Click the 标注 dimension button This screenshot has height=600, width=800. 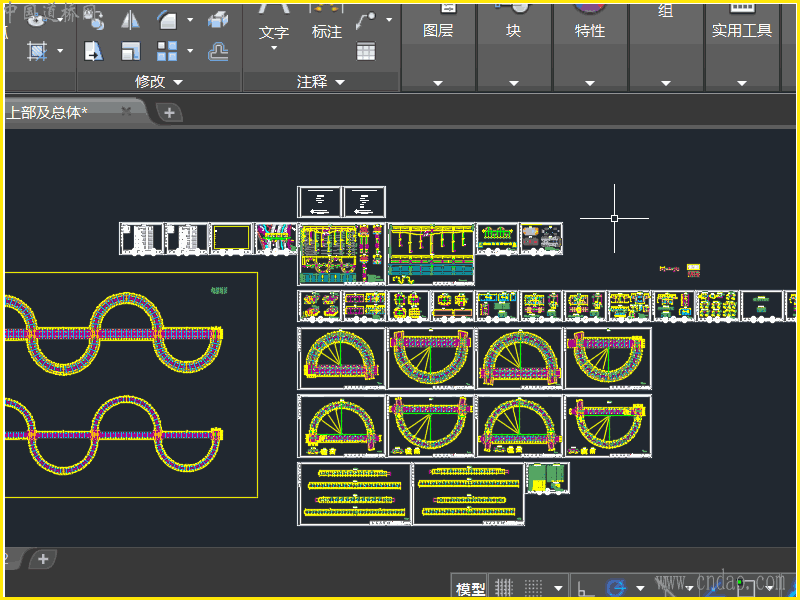(327, 32)
